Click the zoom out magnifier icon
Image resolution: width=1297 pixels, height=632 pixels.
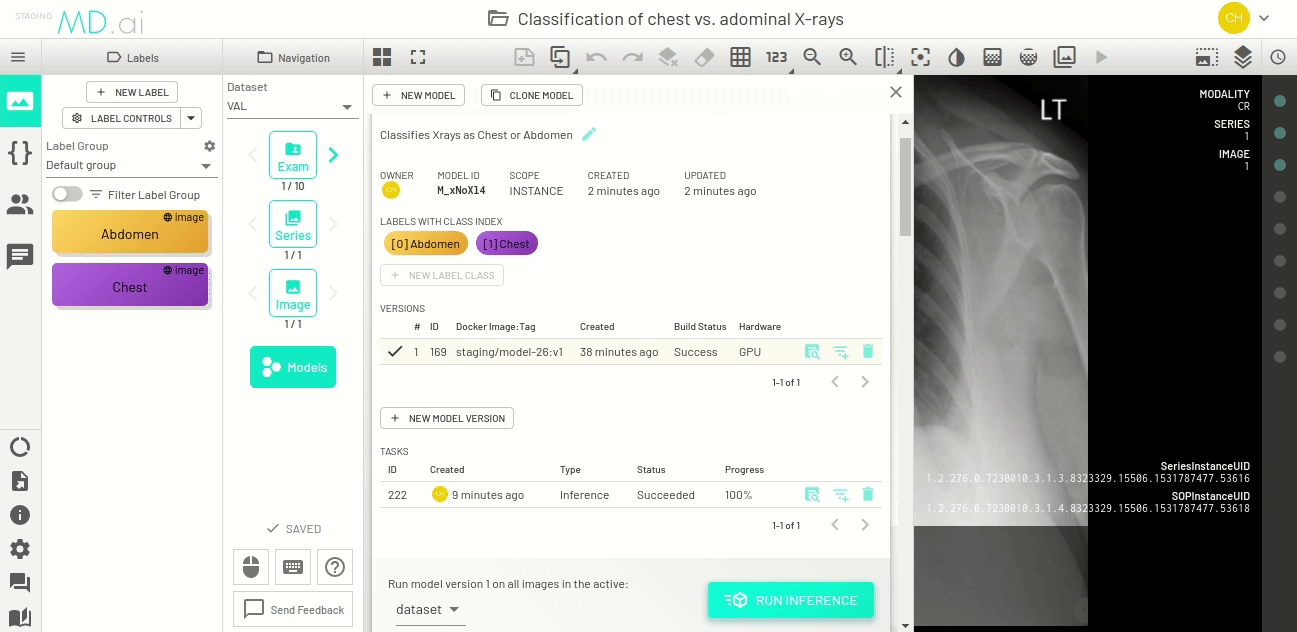tap(812, 57)
